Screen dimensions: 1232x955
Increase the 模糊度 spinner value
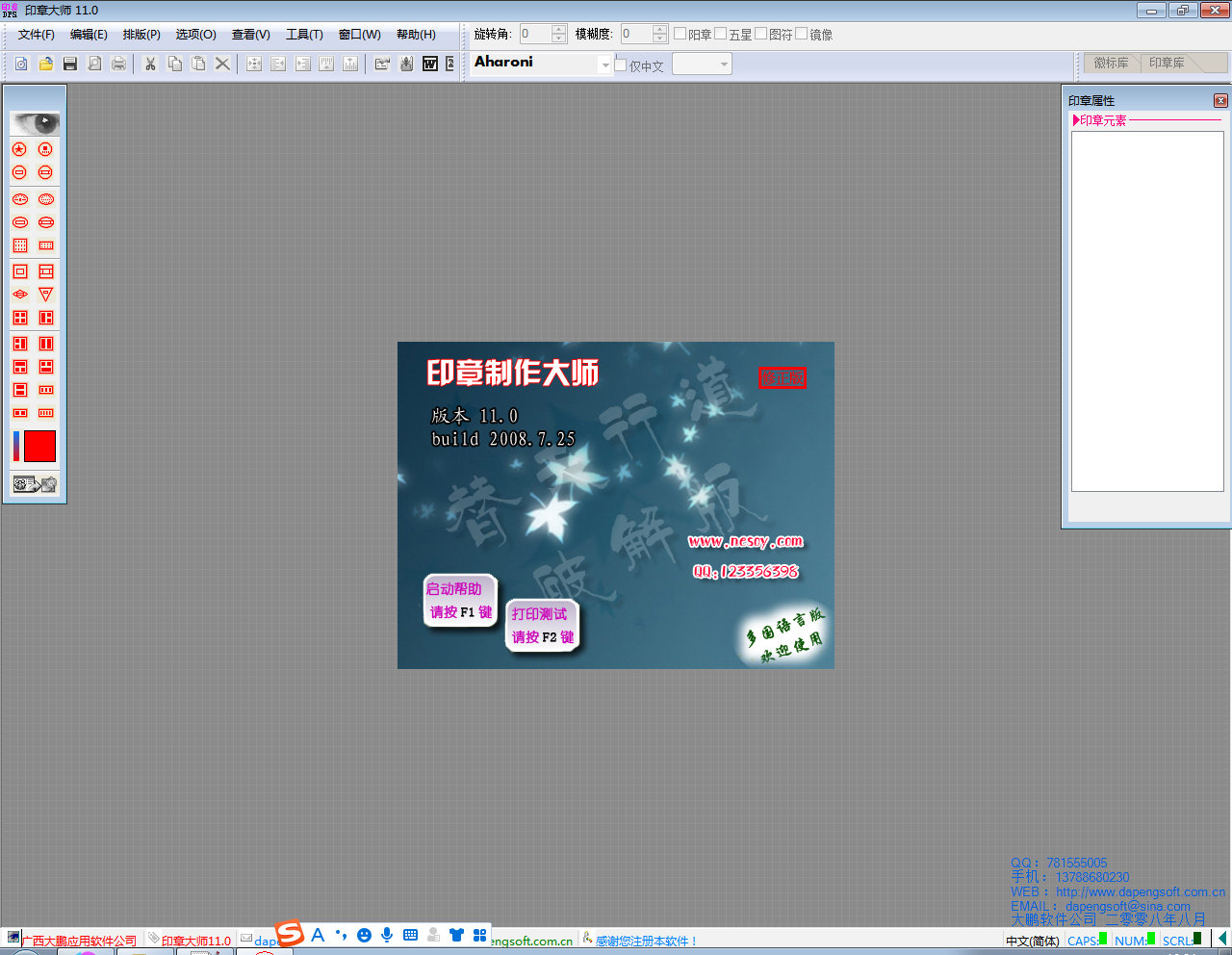click(659, 29)
